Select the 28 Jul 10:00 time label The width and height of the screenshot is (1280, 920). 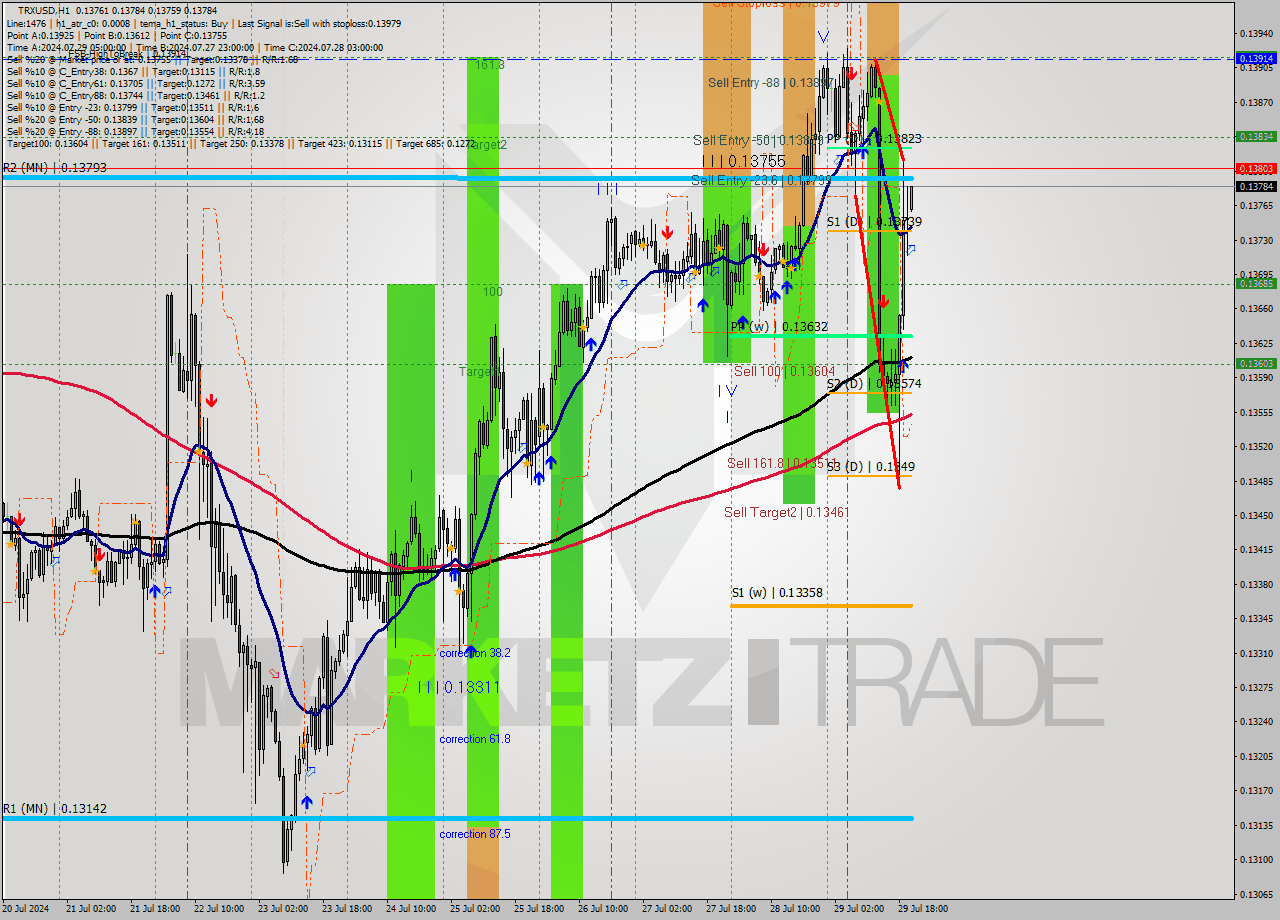click(x=795, y=909)
